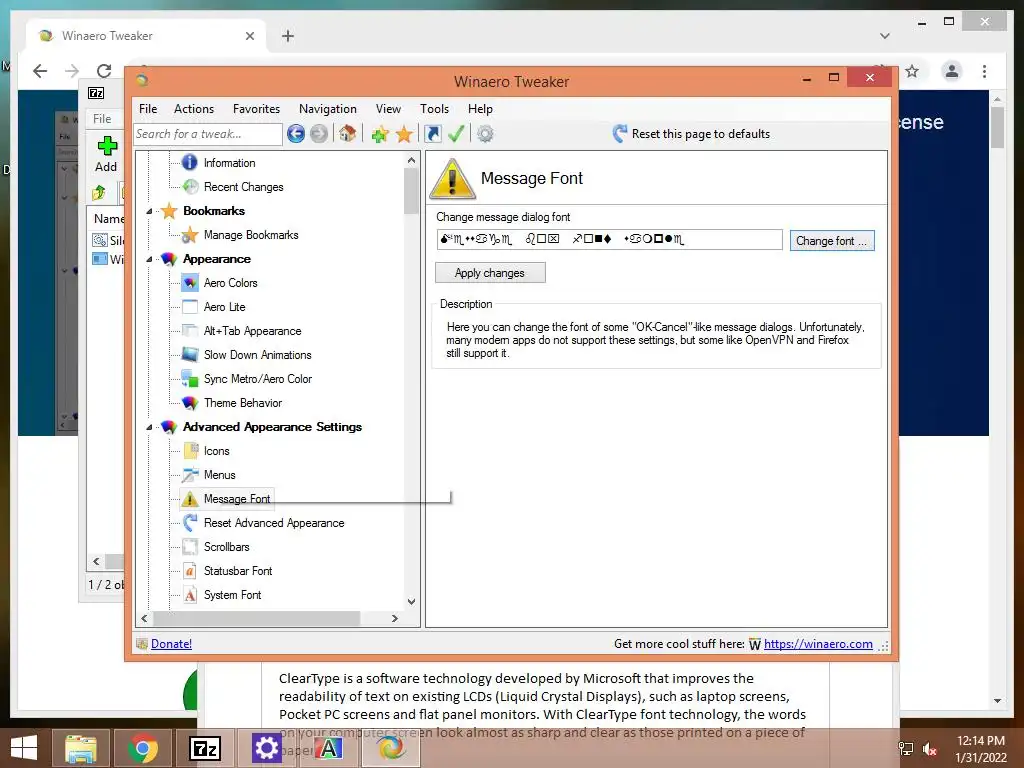Click the Chrome reload button
This screenshot has width=1024, height=768.
pyautogui.click(x=104, y=71)
